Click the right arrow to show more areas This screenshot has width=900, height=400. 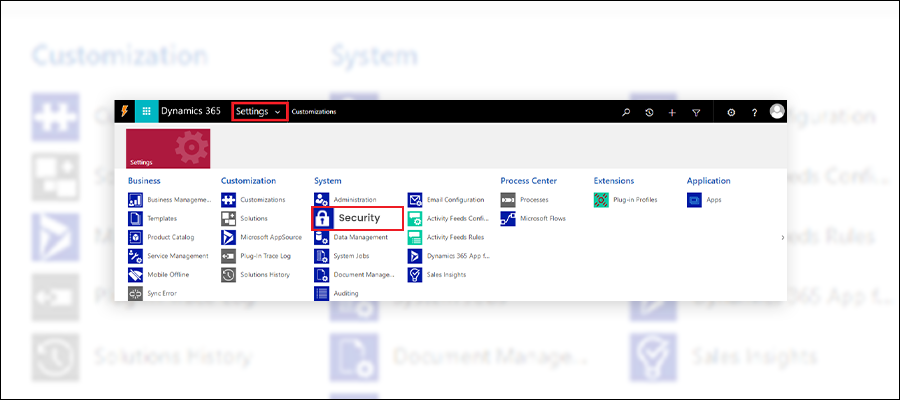coord(783,238)
